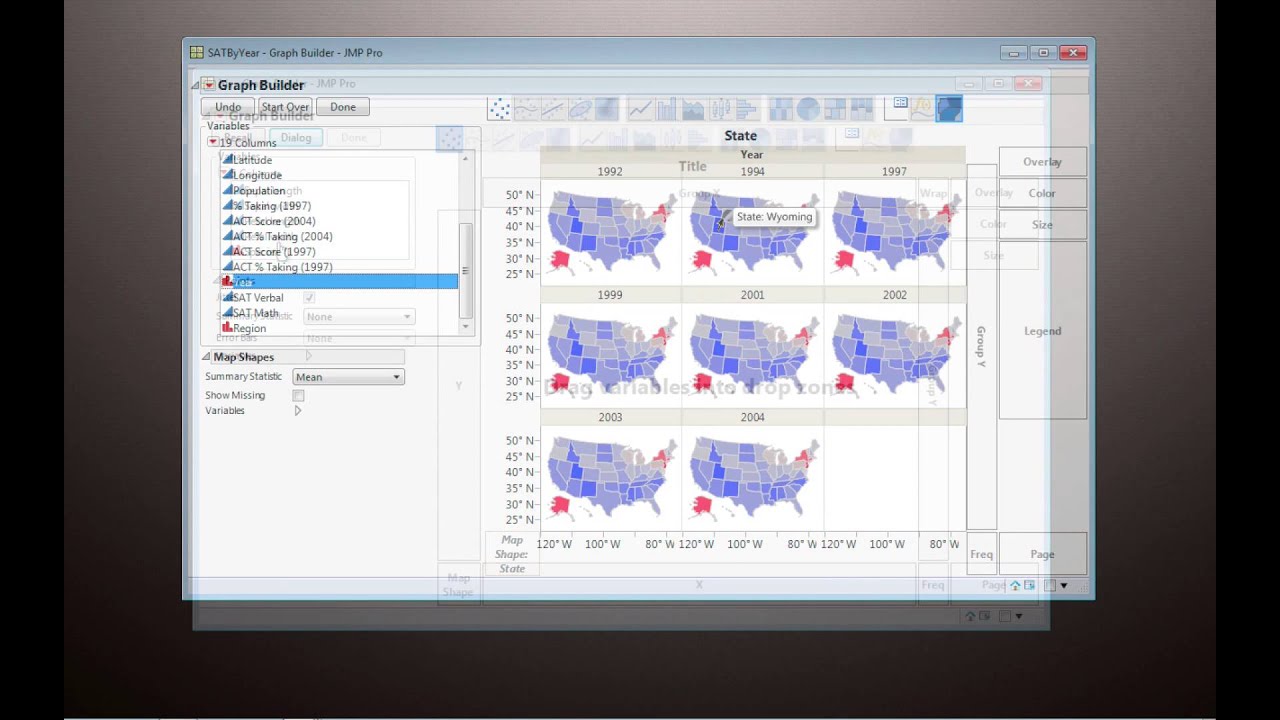Click the layout icon before the bottom dropdown arrow
The width and height of the screenshot is (1280, 720).
[1050, 585]
